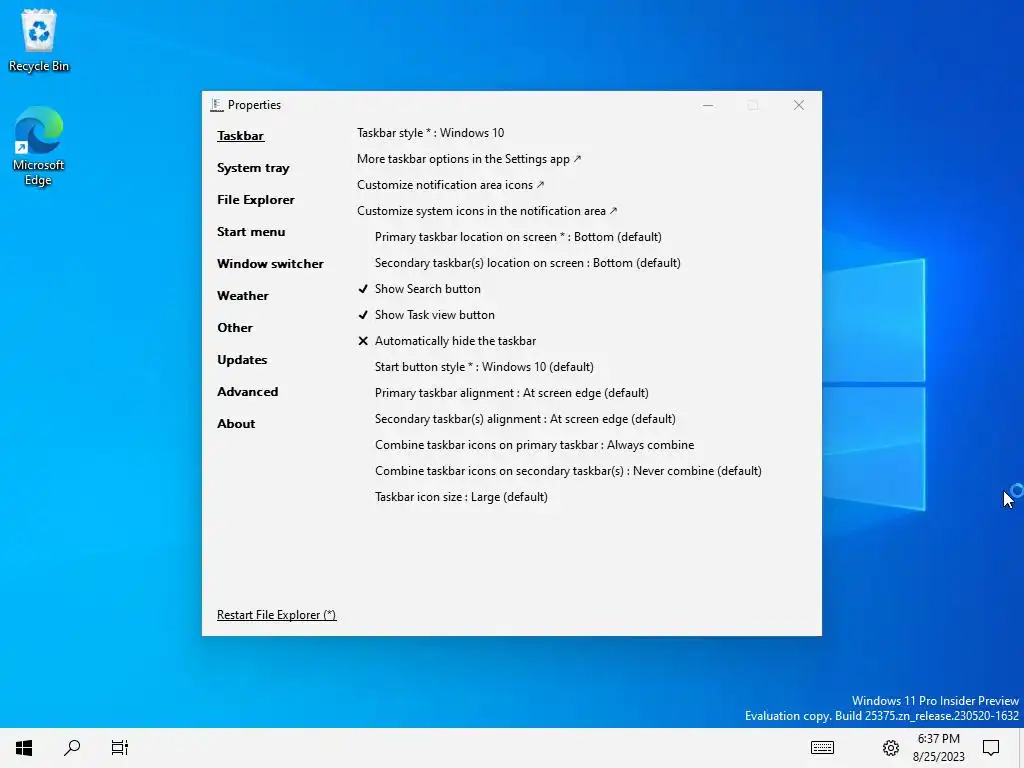Open the Windows Start button
Image resolution: width=1024 pixels, height=768 pixels.
point(24,748)
